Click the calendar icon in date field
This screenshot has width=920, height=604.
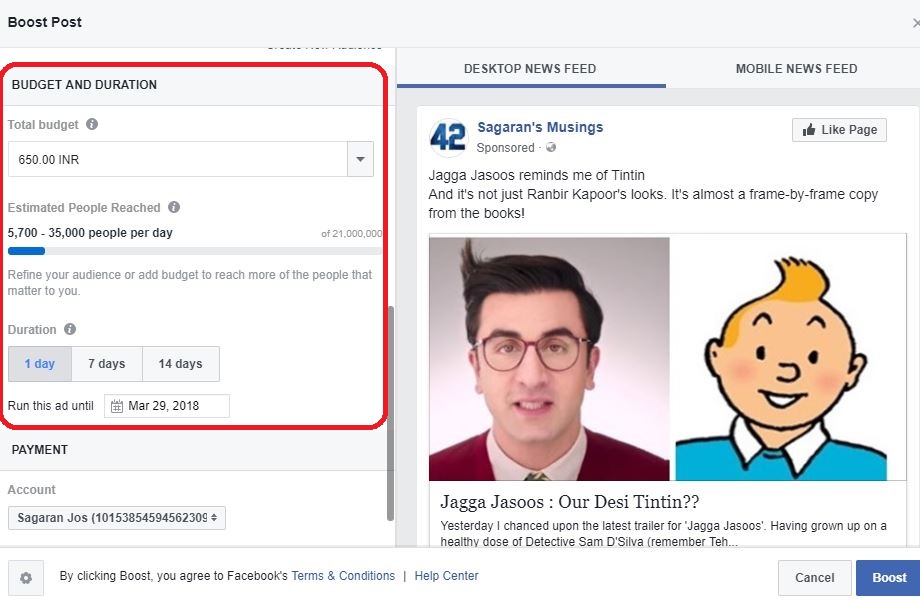[x=117, y=406]
